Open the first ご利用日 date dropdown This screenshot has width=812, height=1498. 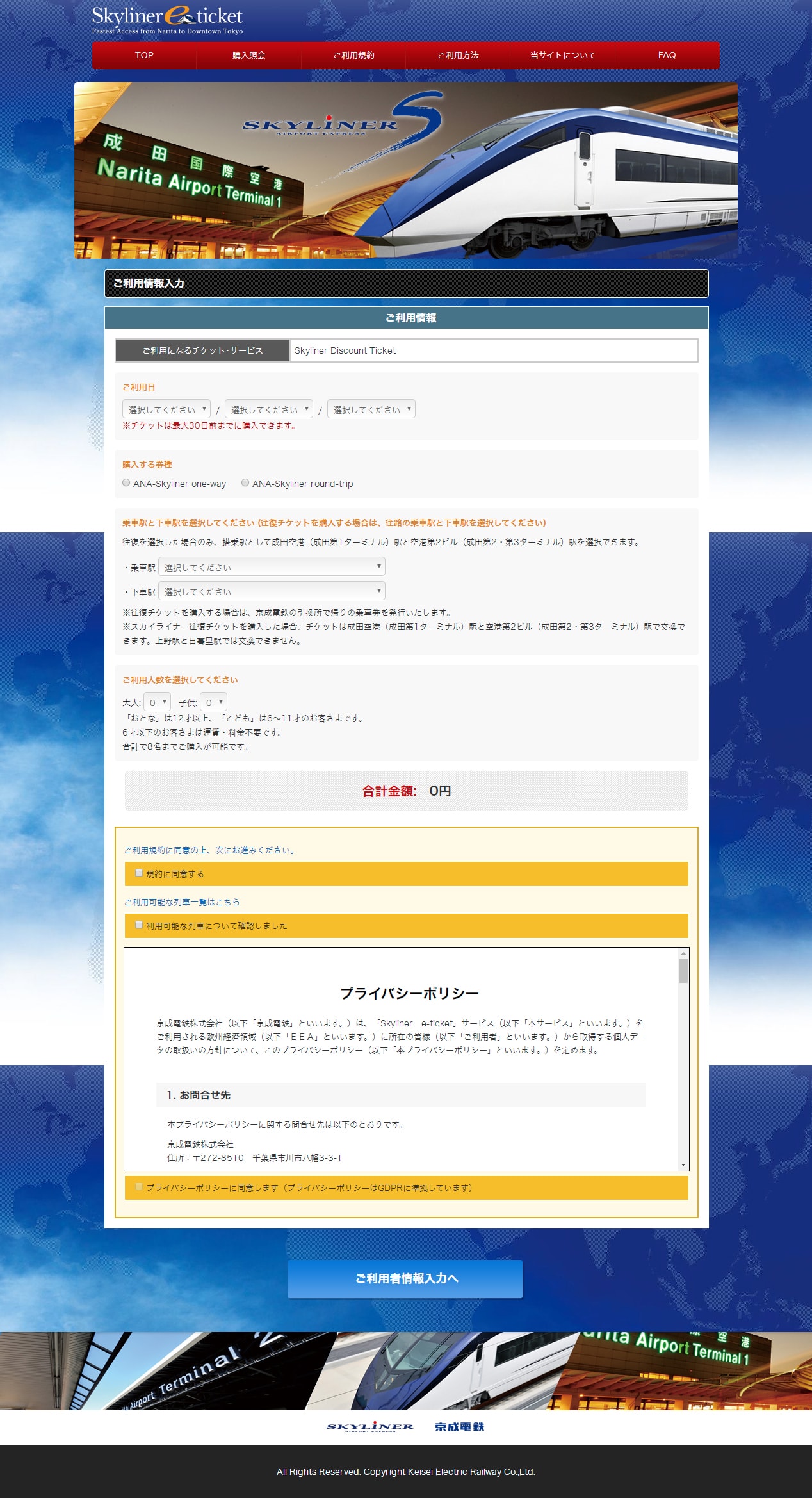click(166, 409)
